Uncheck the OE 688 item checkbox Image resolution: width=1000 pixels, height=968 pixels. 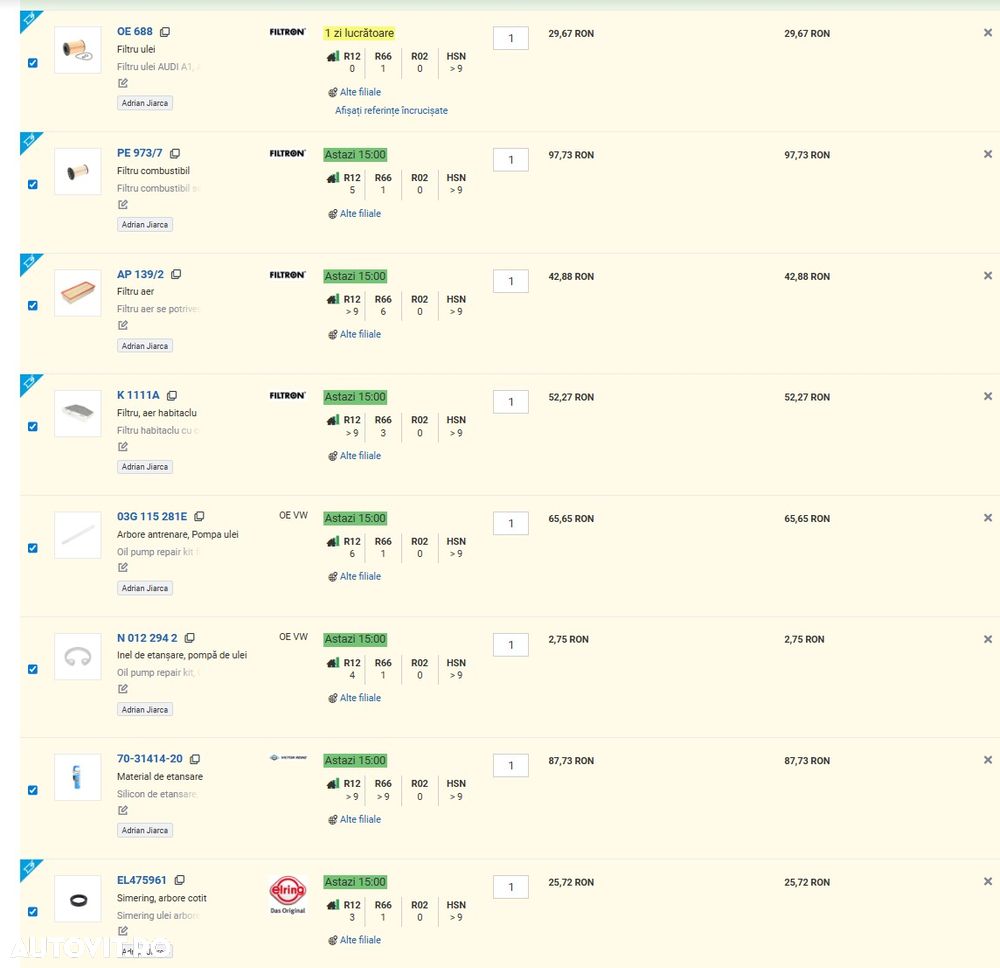click(33, 62)
